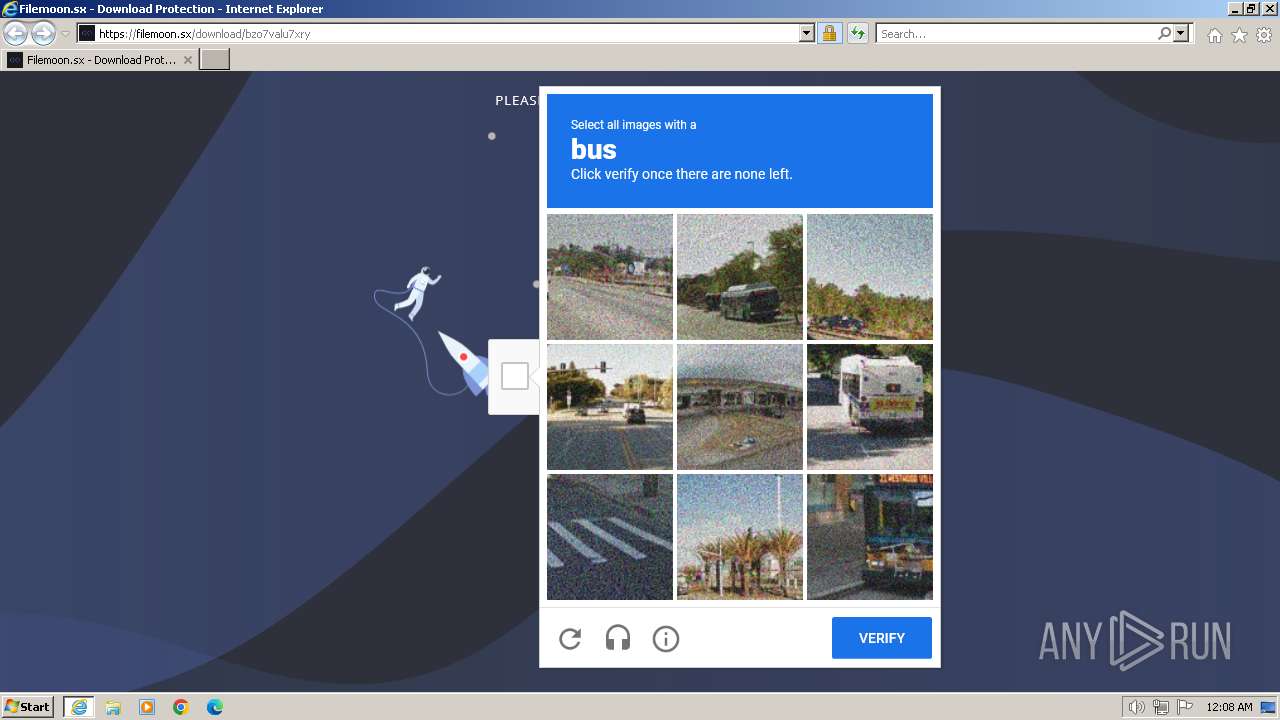
Task: Refresh the page using the address bar refresh icon
Action: pyautogui.click(x=857, y=33)
